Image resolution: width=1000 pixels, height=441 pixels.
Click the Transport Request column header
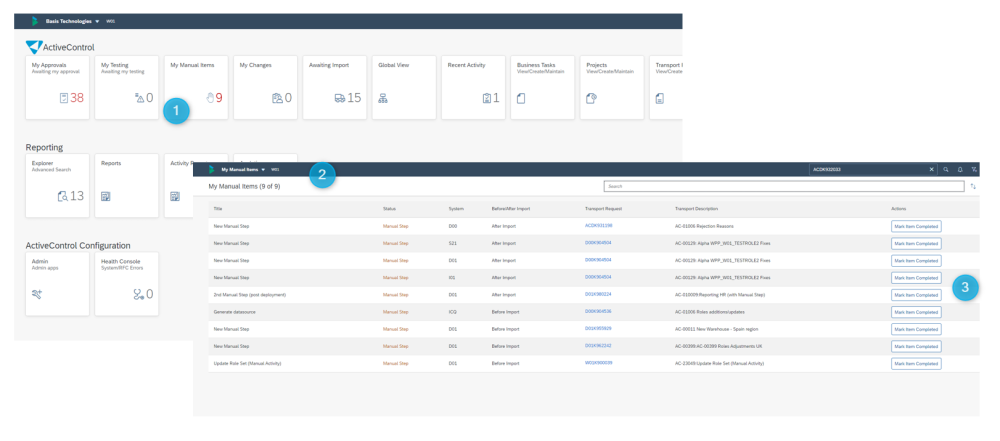coord(603,209)
